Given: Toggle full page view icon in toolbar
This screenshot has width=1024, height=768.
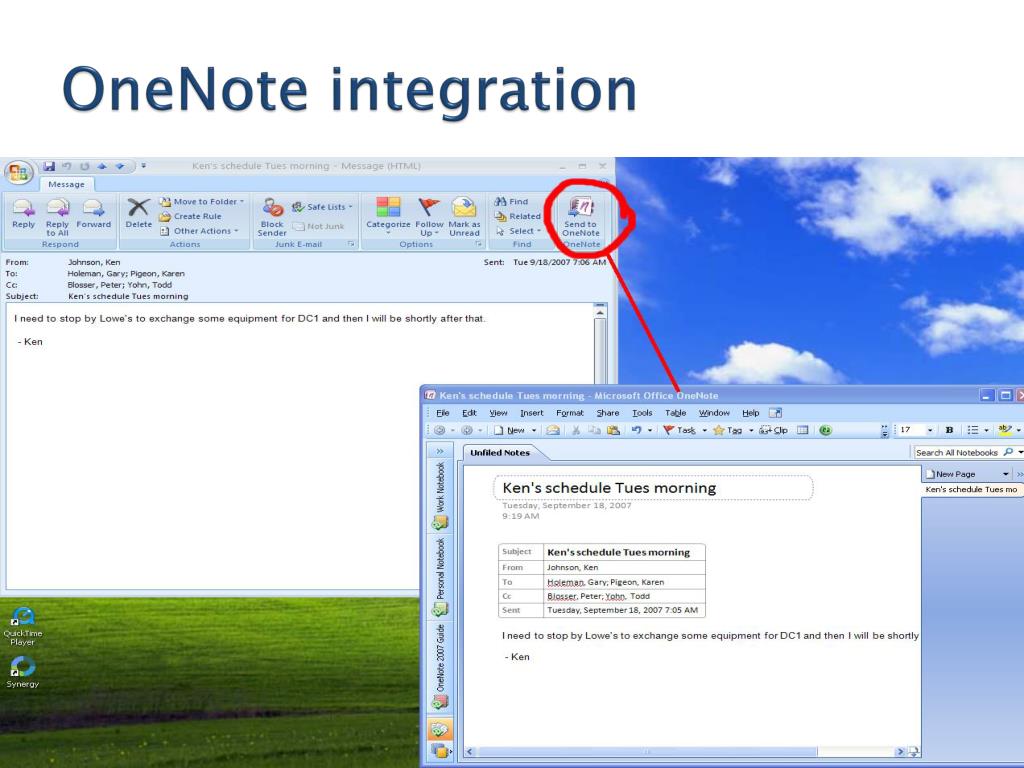Looking at the screenshot, I should [x=803, y=430].
